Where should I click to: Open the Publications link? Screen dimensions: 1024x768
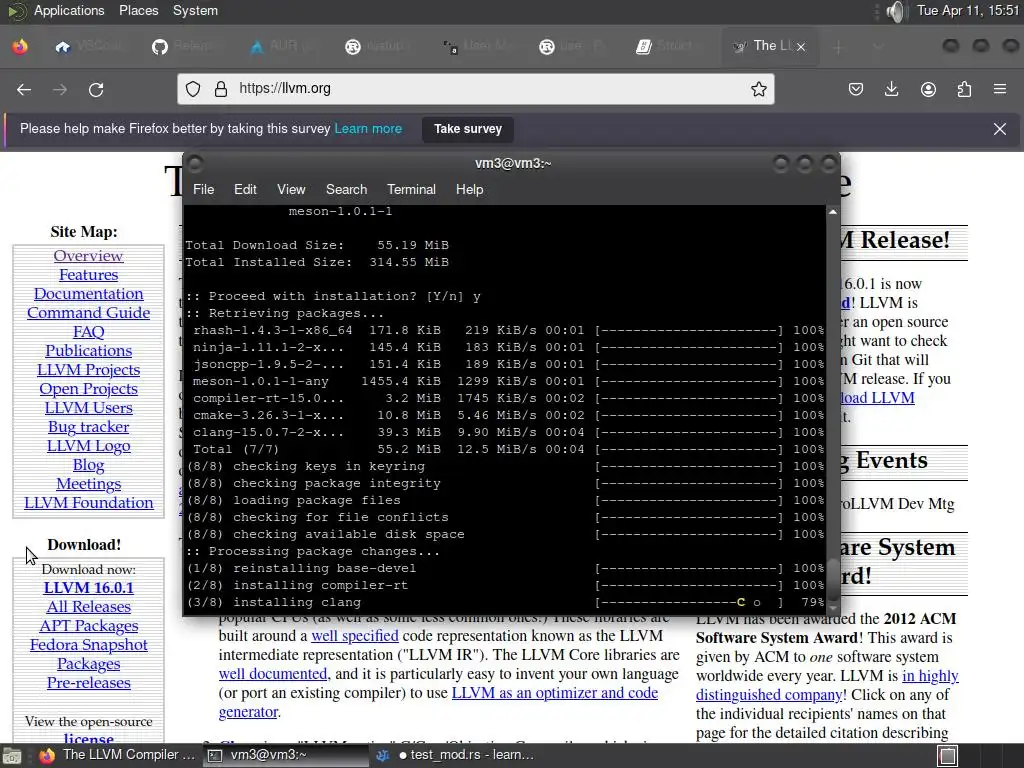88,351
